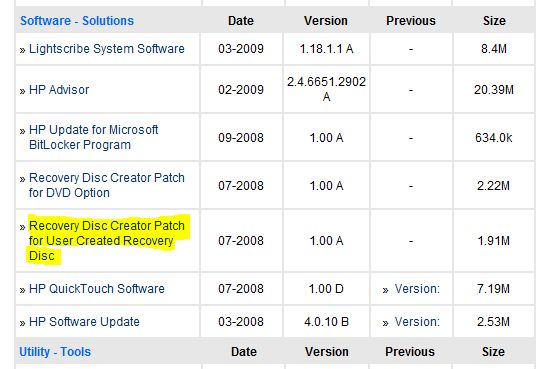Screen dimensions: 550x369
Task: Click the arrow bullet beside the BitLocker update
Action: 22,131
